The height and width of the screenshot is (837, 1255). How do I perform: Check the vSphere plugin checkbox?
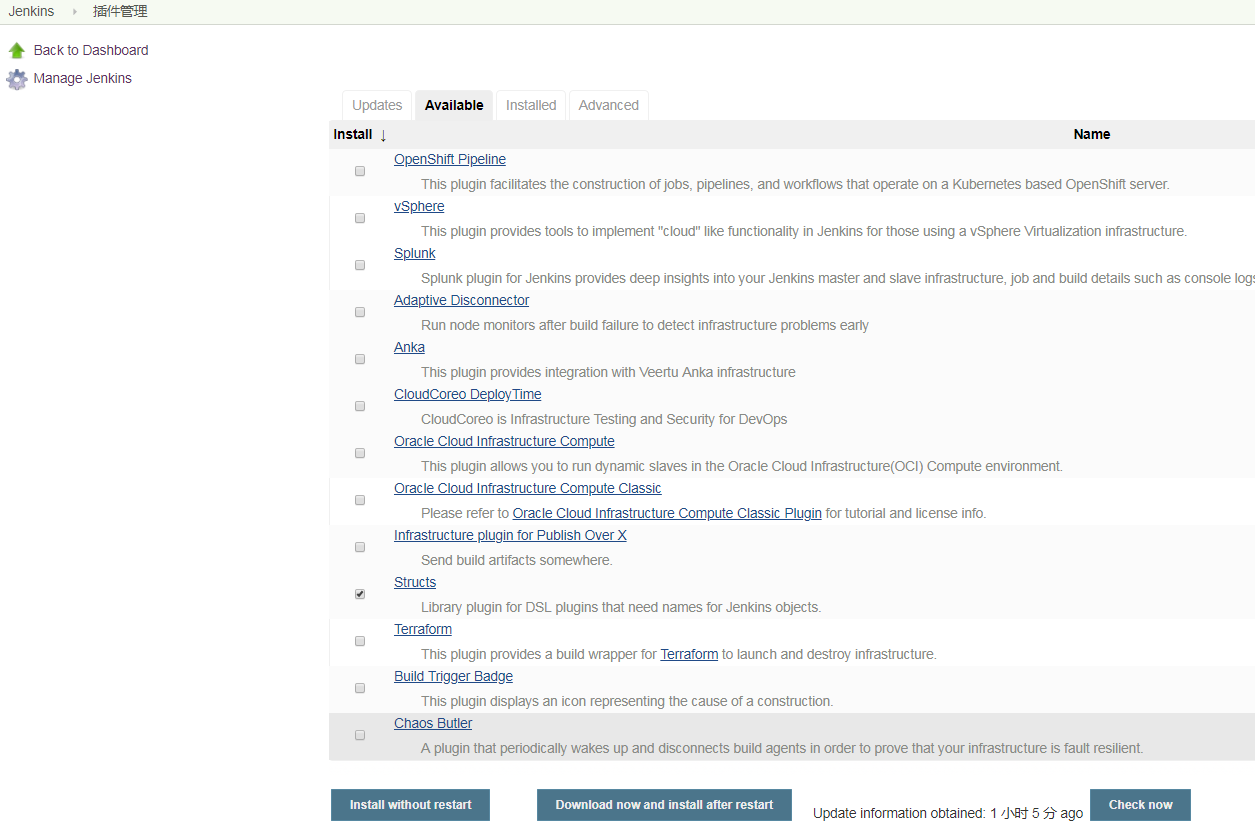(x=359, y=218)
